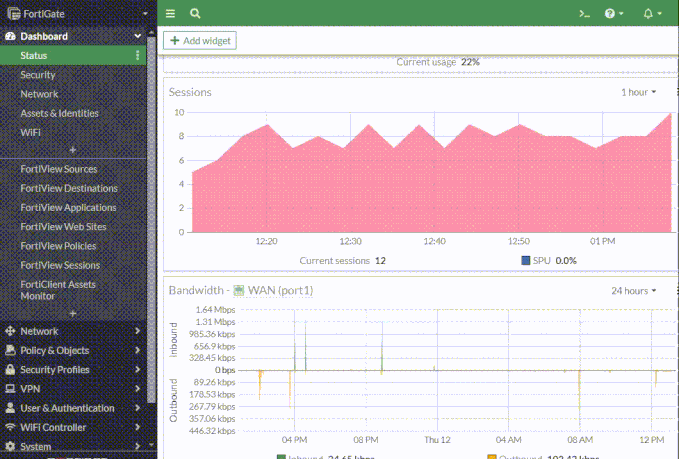Open the notifications bell menu
Screen dimensions: 679x459
point(650,14)
